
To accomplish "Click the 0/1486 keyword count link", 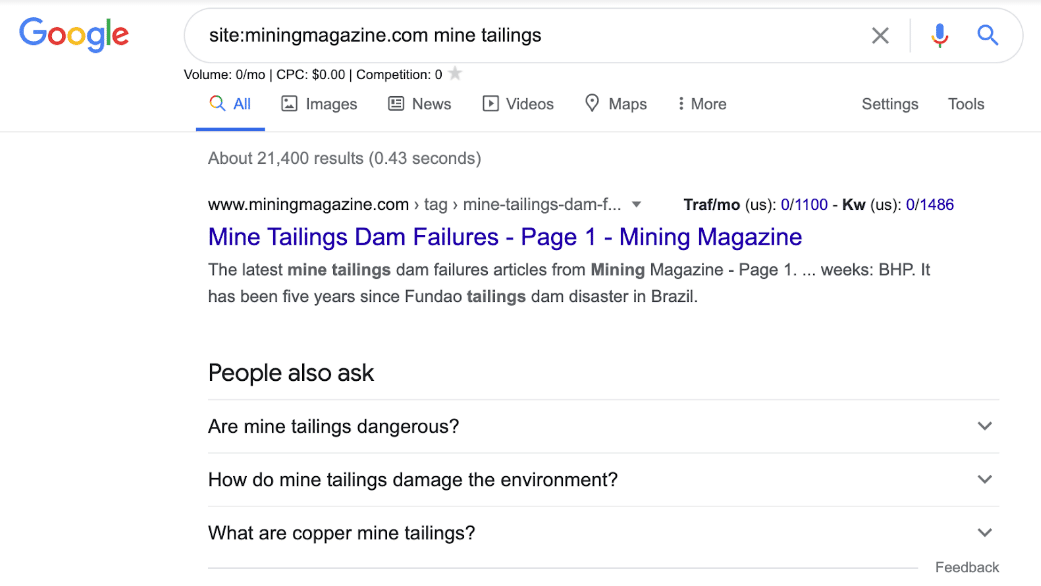I will 929,205.
